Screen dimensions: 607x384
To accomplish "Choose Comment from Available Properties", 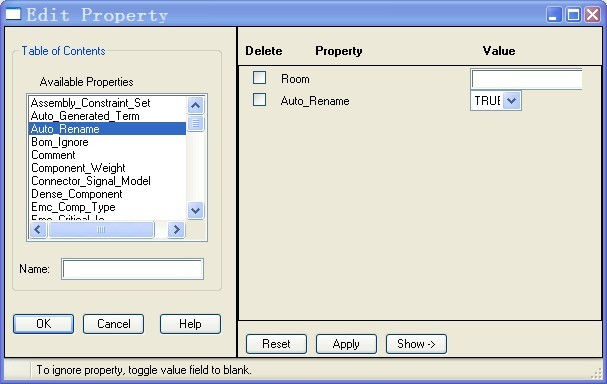I will (107, 155).
